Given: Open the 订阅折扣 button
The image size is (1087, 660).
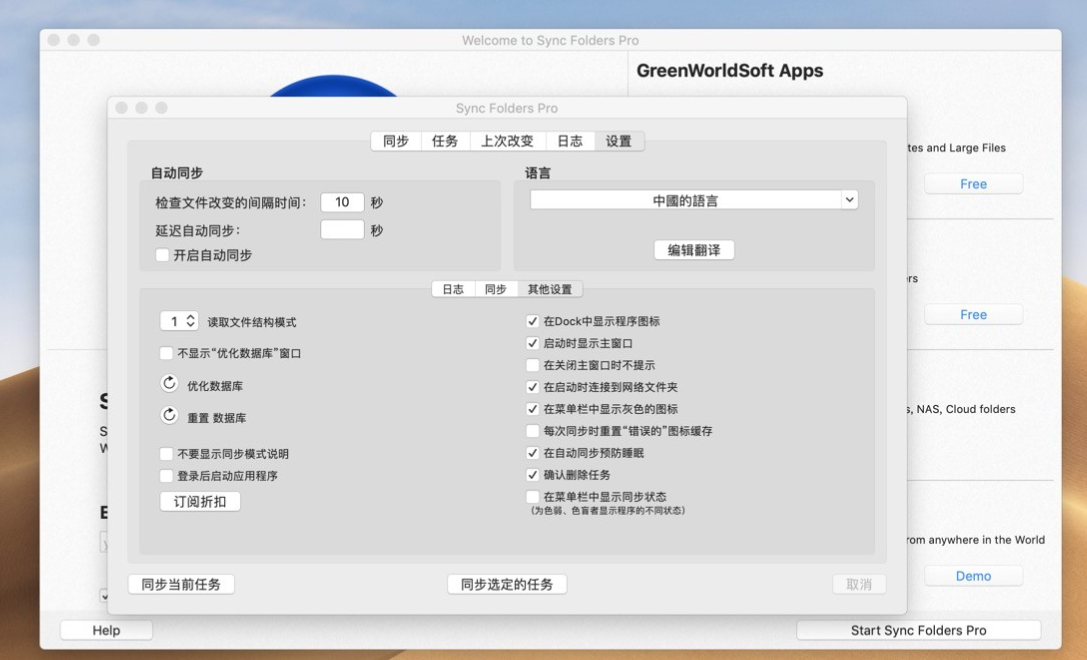Looking at the screenshot, I should coord(200,501).
